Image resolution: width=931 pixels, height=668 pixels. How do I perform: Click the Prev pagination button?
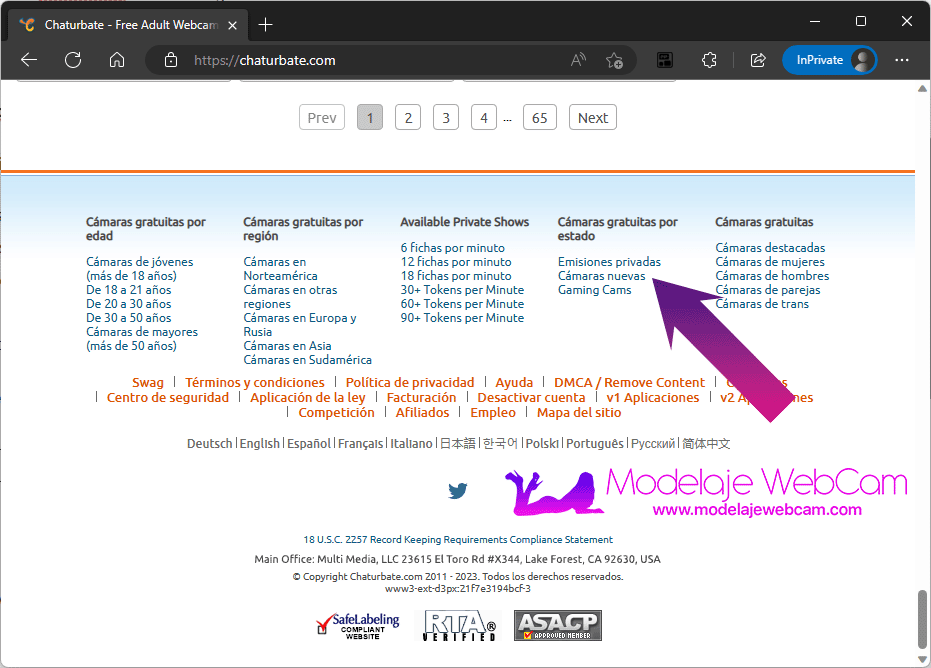pos(322,118)
